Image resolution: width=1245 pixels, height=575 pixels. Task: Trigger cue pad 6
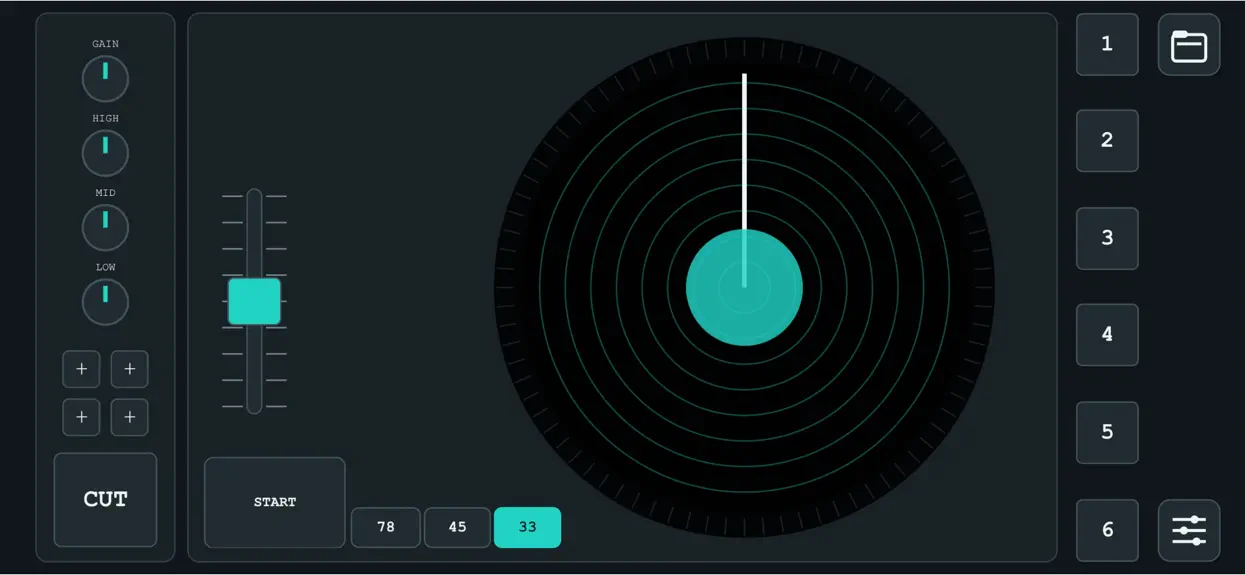click(x=1107, y=530)
